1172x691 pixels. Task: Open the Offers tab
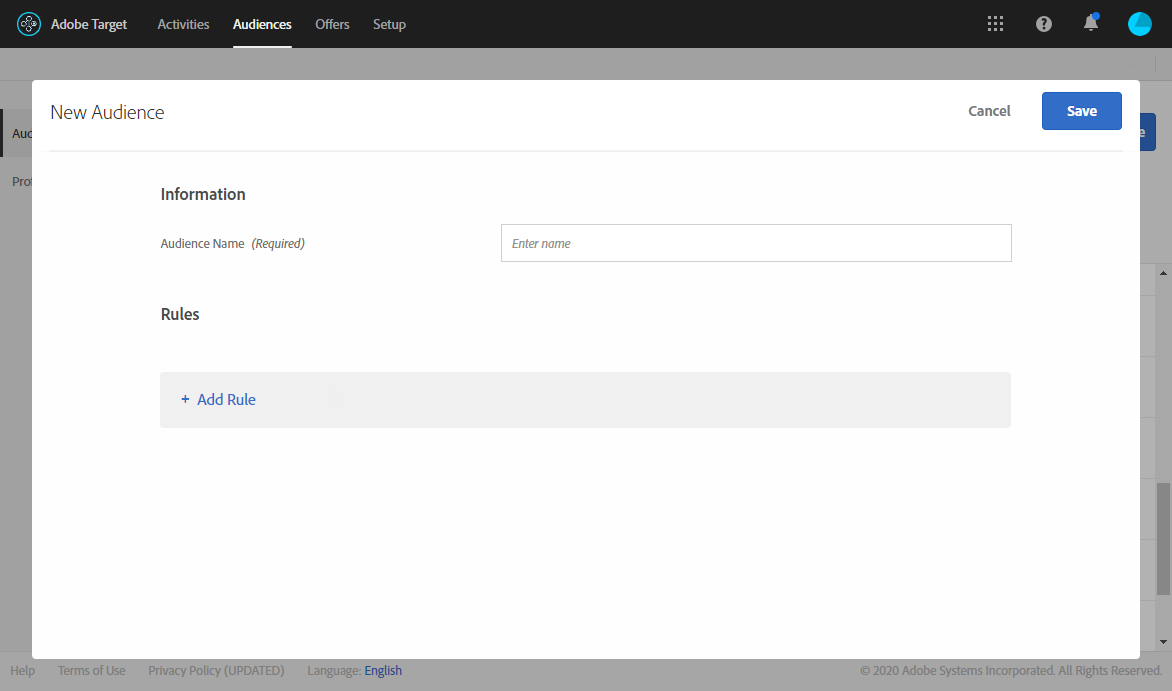[x=332, y=24]
